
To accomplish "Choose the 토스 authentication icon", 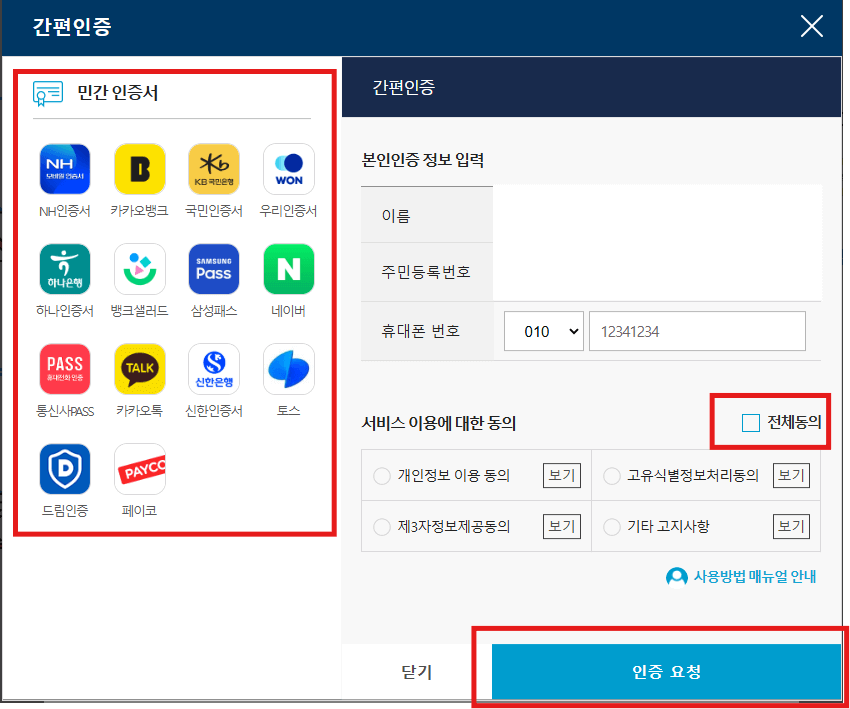I will (288, 369).
